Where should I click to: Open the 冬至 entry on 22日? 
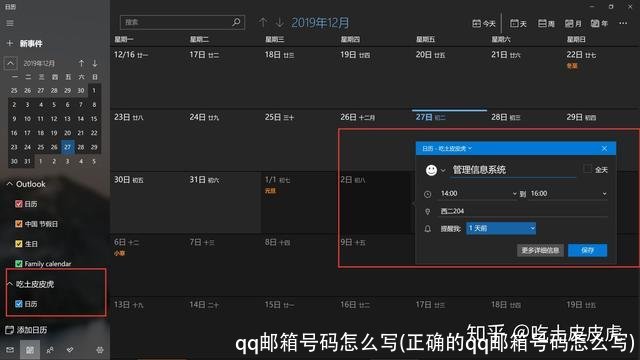(572, 66)
